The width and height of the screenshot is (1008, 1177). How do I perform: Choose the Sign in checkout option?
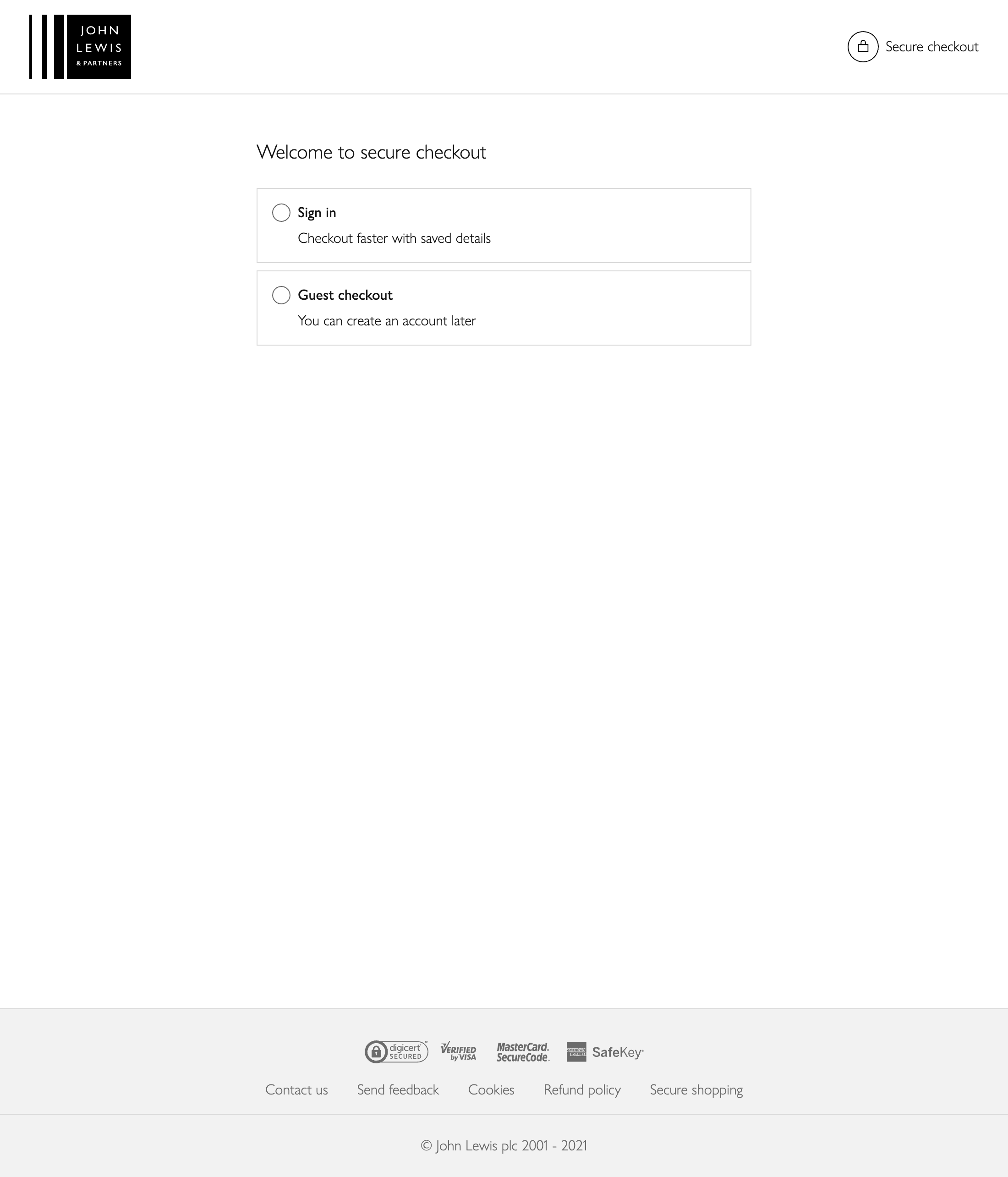[x=504, y=225]
